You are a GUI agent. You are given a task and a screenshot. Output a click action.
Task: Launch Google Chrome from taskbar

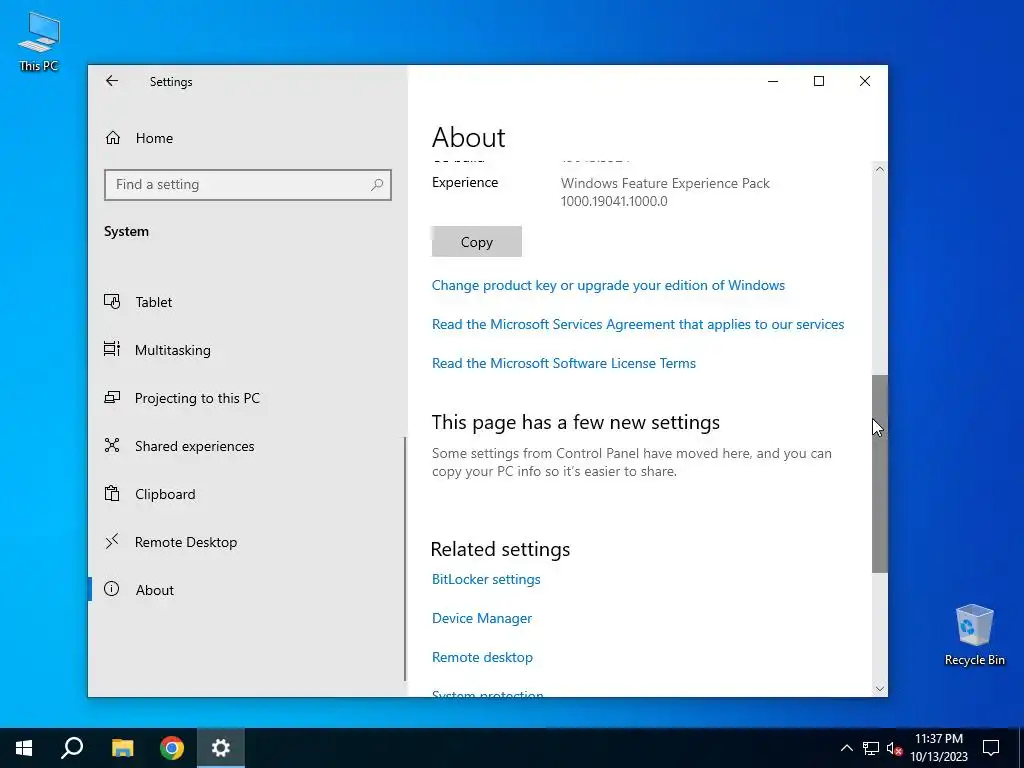[x=172, y=748]
